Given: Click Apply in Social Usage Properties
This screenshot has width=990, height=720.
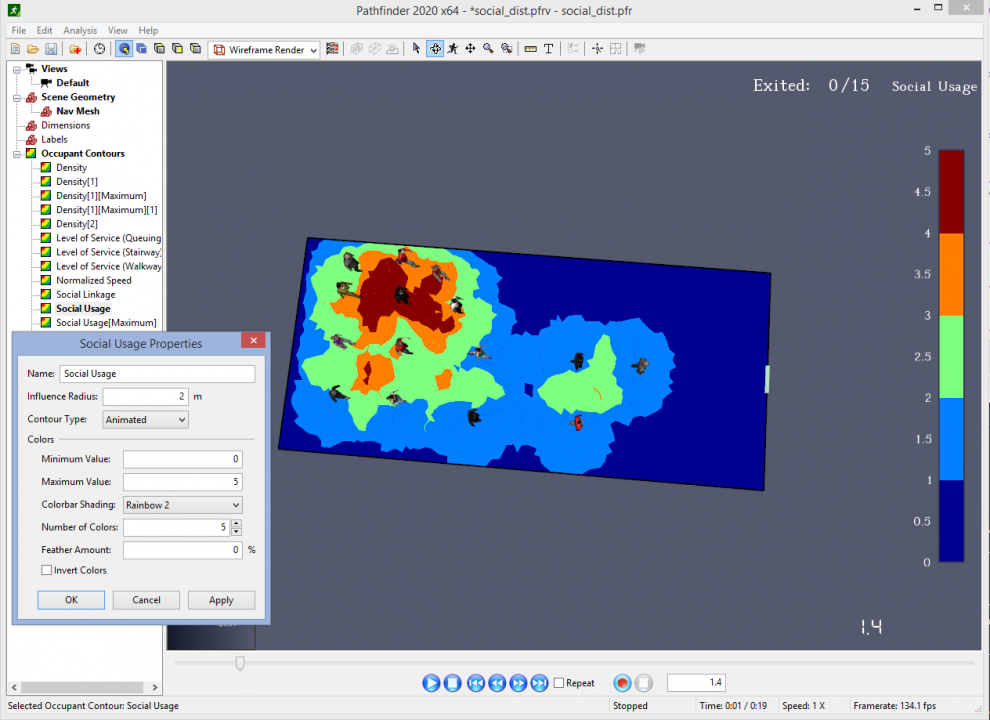Looking at the screenshot, I should coord(221,600).
